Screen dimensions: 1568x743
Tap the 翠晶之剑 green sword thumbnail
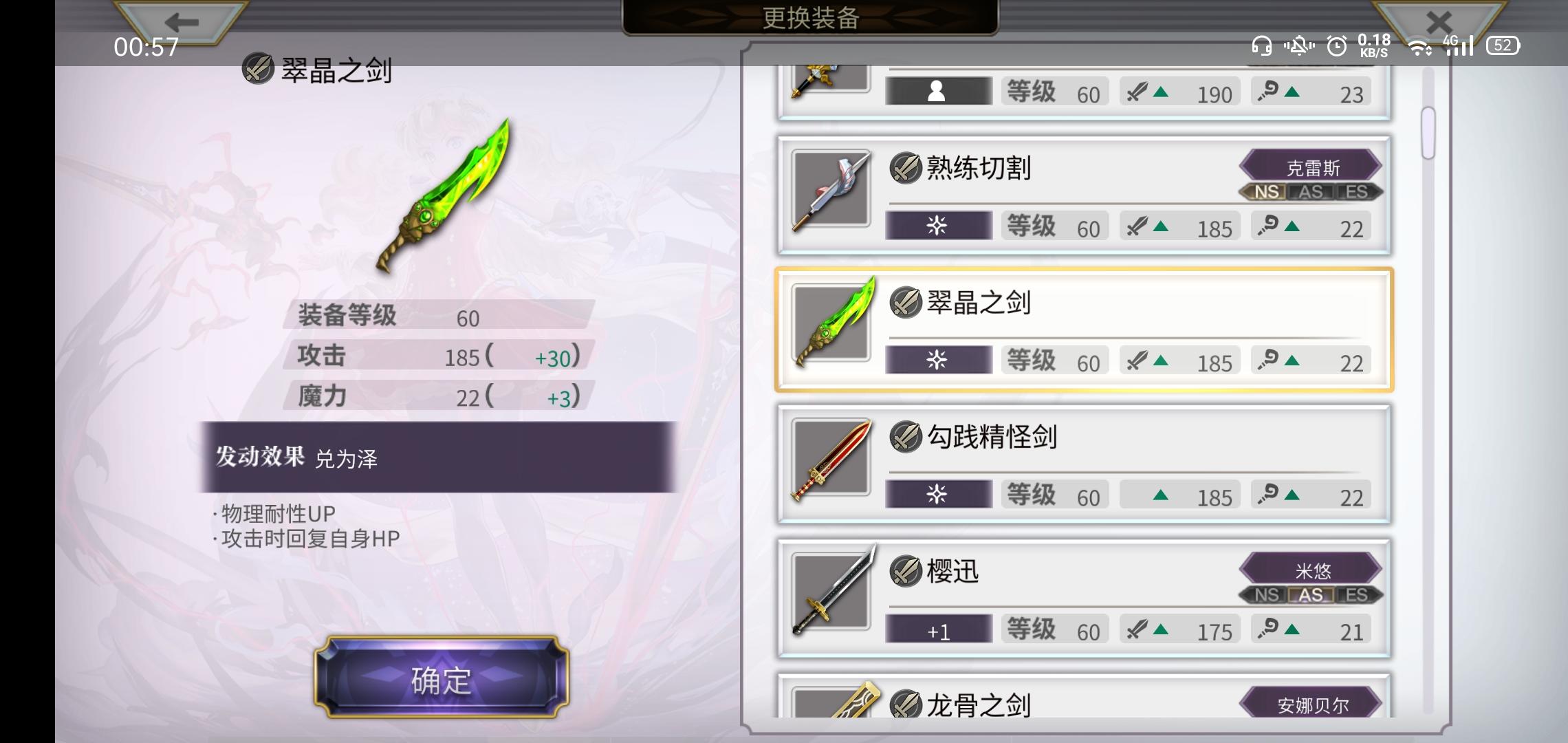(832, 323)
